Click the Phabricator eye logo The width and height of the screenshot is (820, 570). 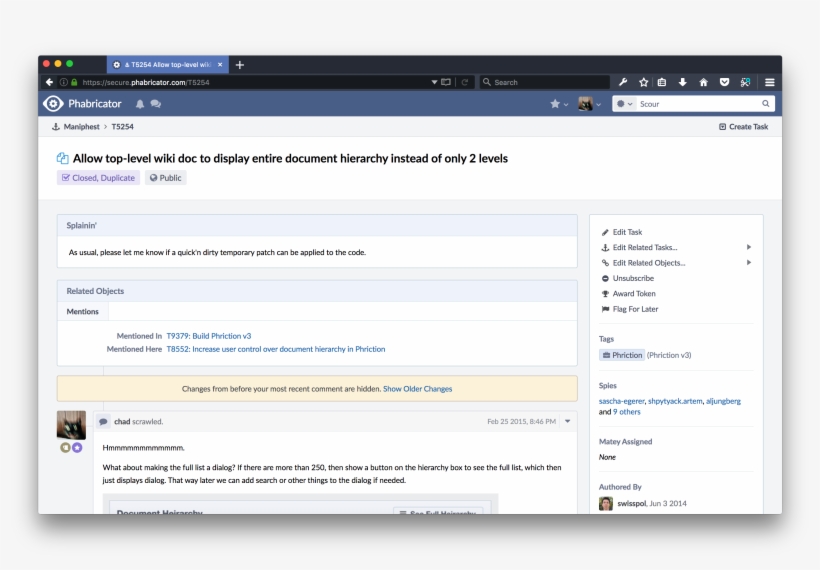(53, 104)
